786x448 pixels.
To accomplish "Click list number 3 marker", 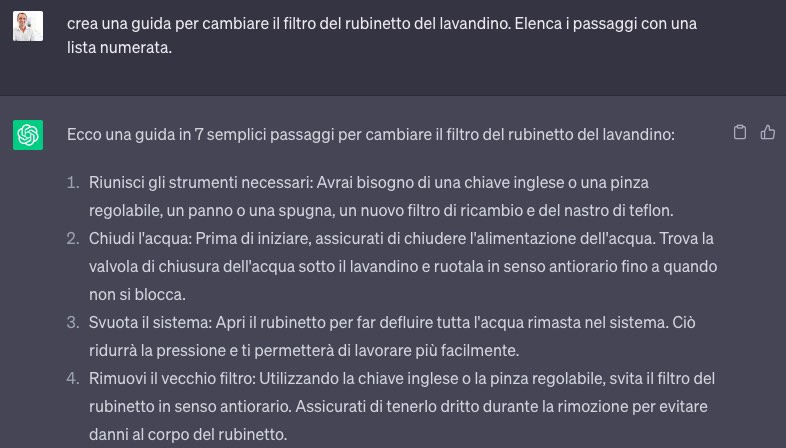I will [72, 323].
